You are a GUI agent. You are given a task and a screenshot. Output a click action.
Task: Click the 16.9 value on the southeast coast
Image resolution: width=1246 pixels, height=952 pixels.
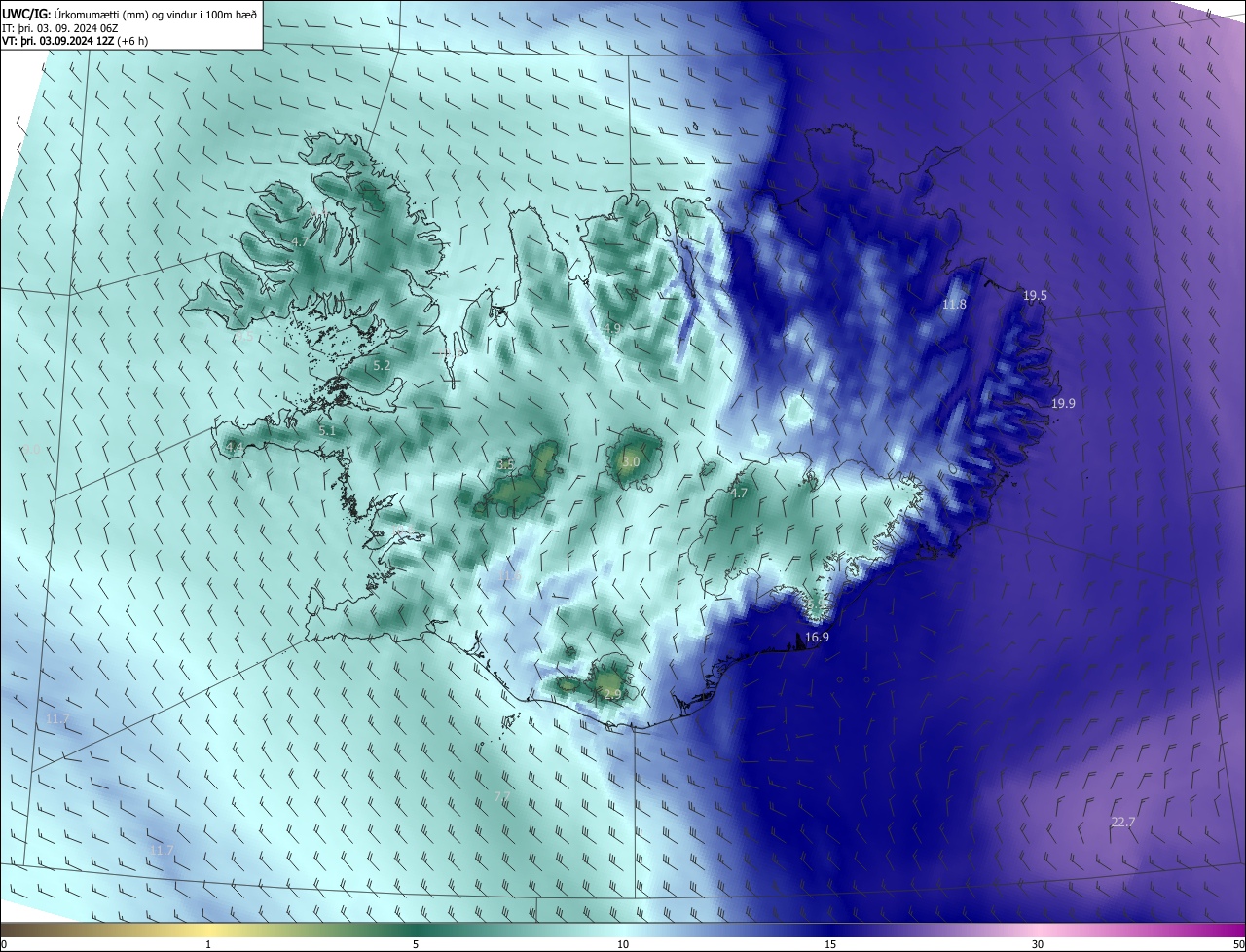click(x=818, y=638)
